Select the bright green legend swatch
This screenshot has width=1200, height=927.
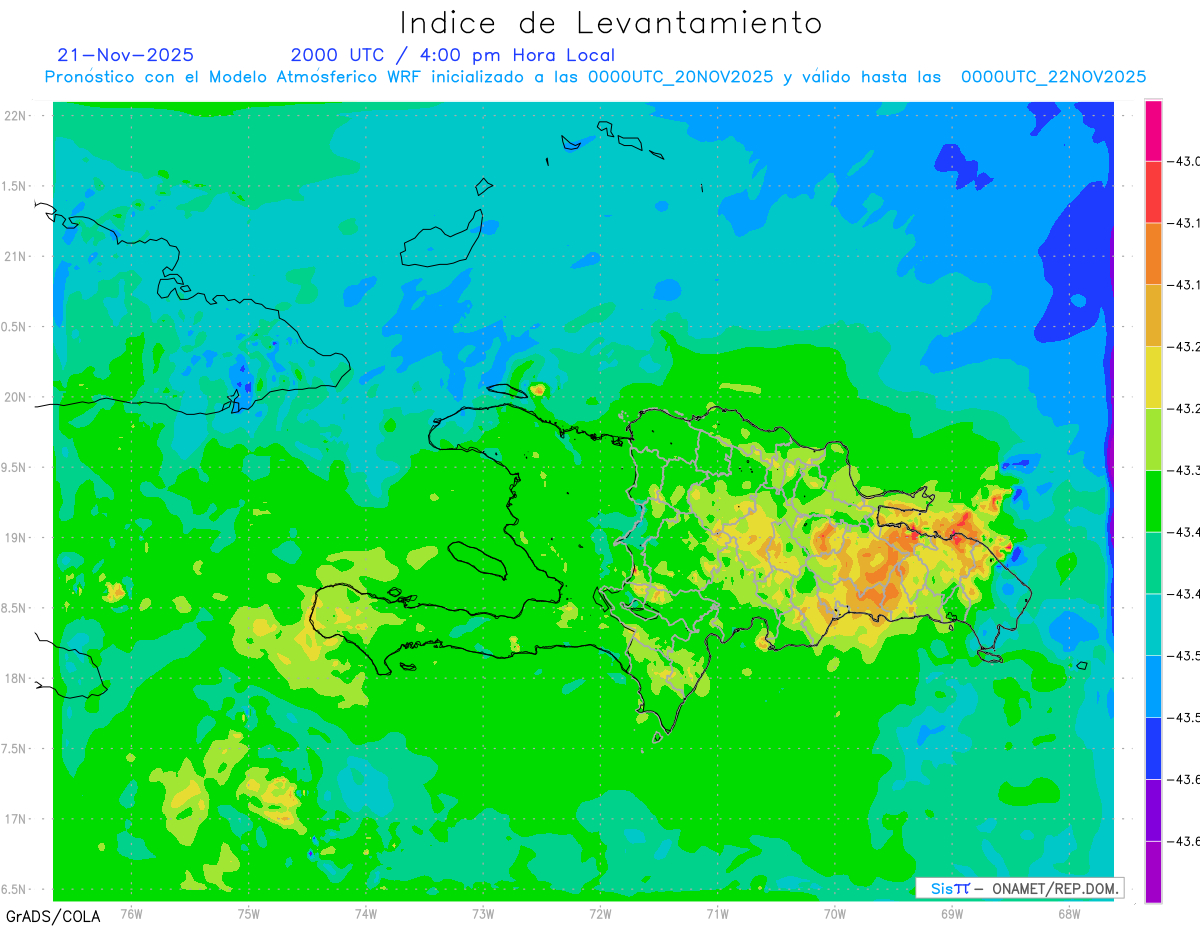tap(1153, 501)
